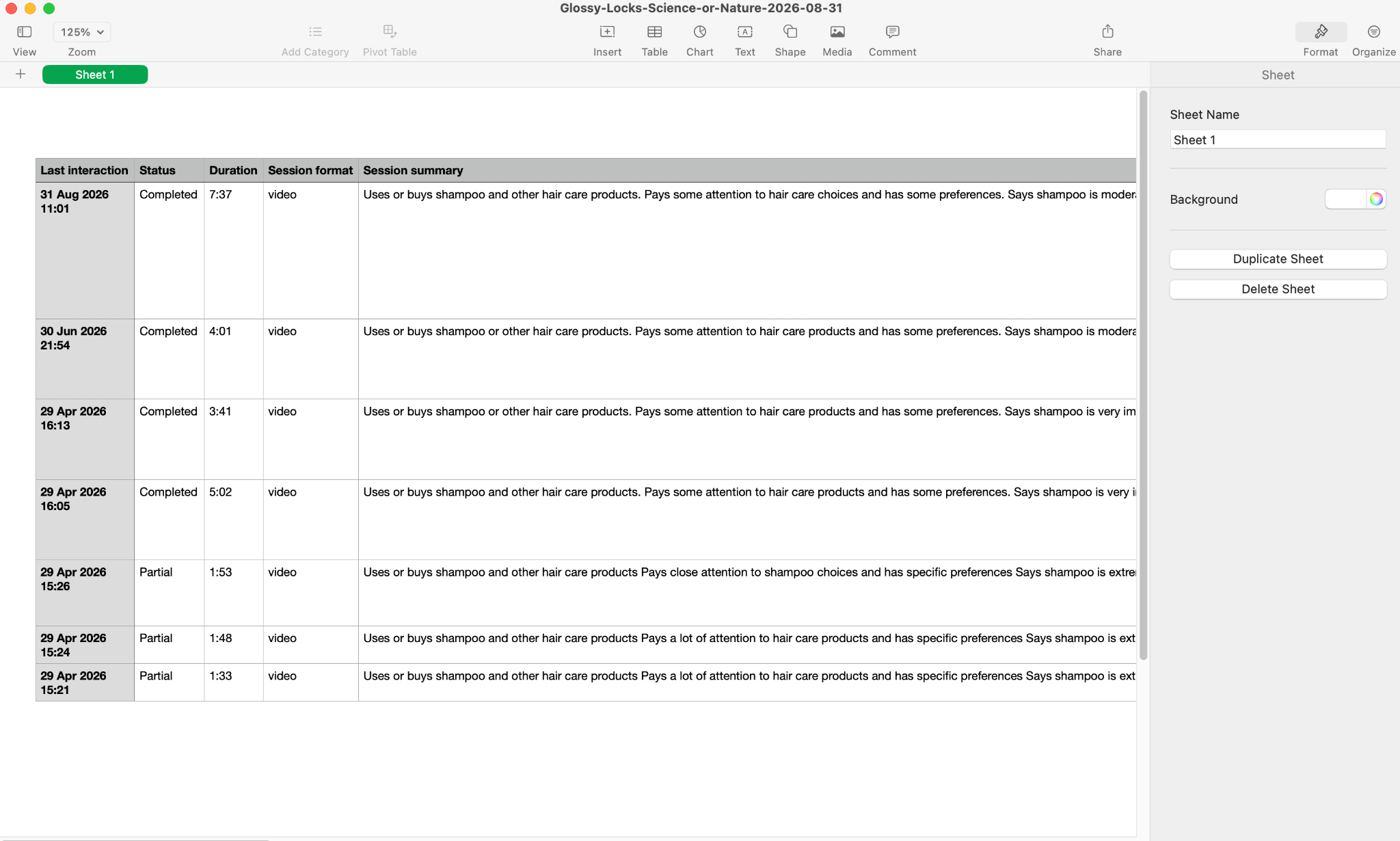Toggle the Organize inspector panel
This screenshot has height=841, width=1400.
tap(1373, 32)
